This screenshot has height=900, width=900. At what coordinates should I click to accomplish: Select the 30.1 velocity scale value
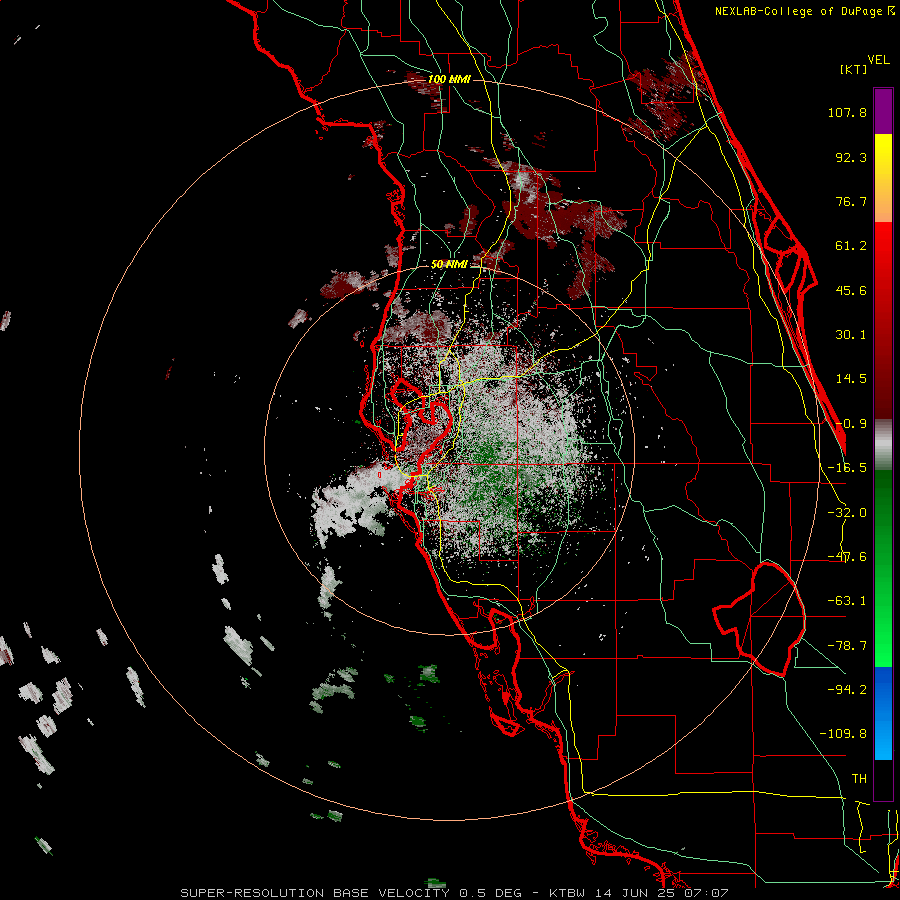click(x=851, y=335)
